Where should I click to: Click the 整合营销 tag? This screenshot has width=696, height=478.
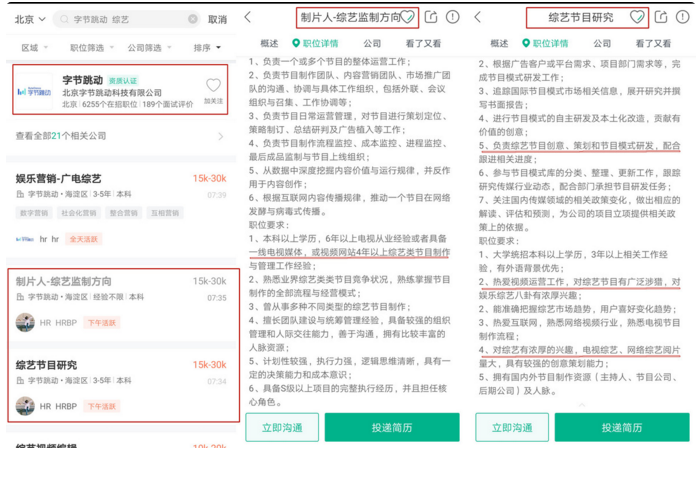coord(124,213)
